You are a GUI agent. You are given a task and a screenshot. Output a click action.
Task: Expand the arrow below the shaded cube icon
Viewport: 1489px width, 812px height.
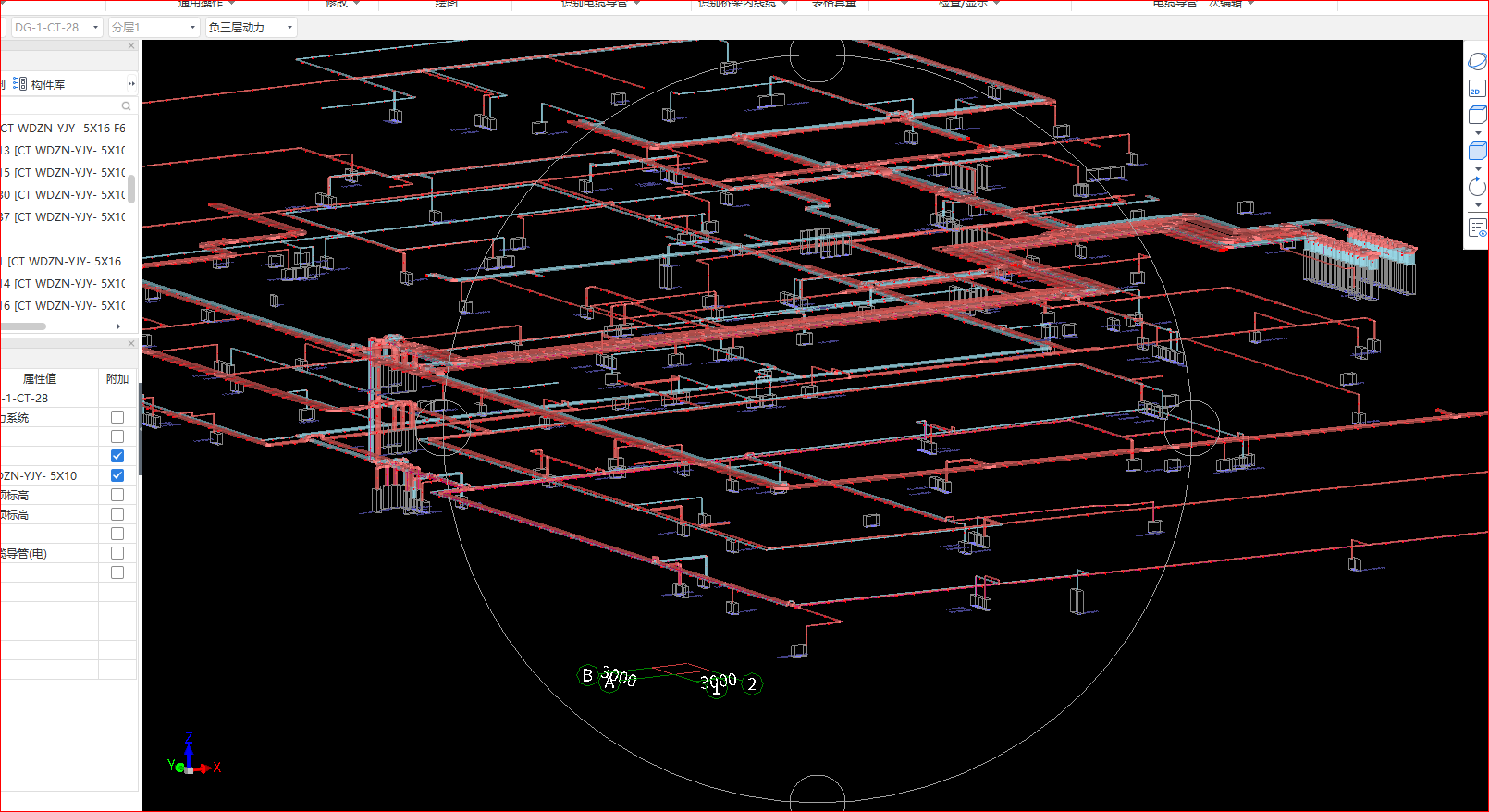pos(1478,169)
